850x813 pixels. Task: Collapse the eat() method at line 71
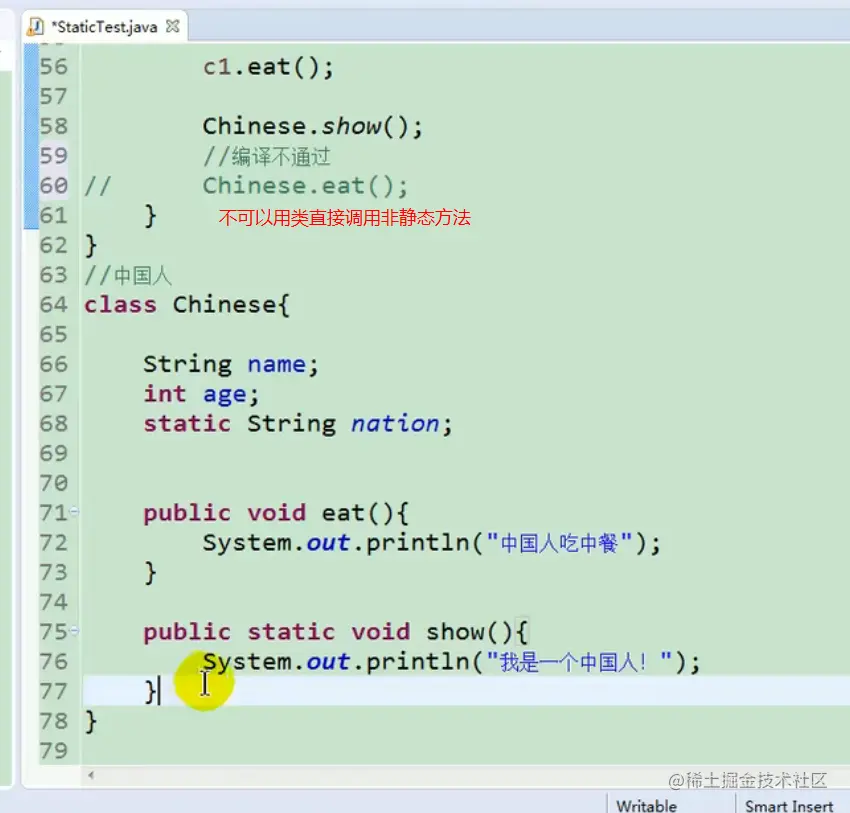pyautogui.click(x=75, y=511)
